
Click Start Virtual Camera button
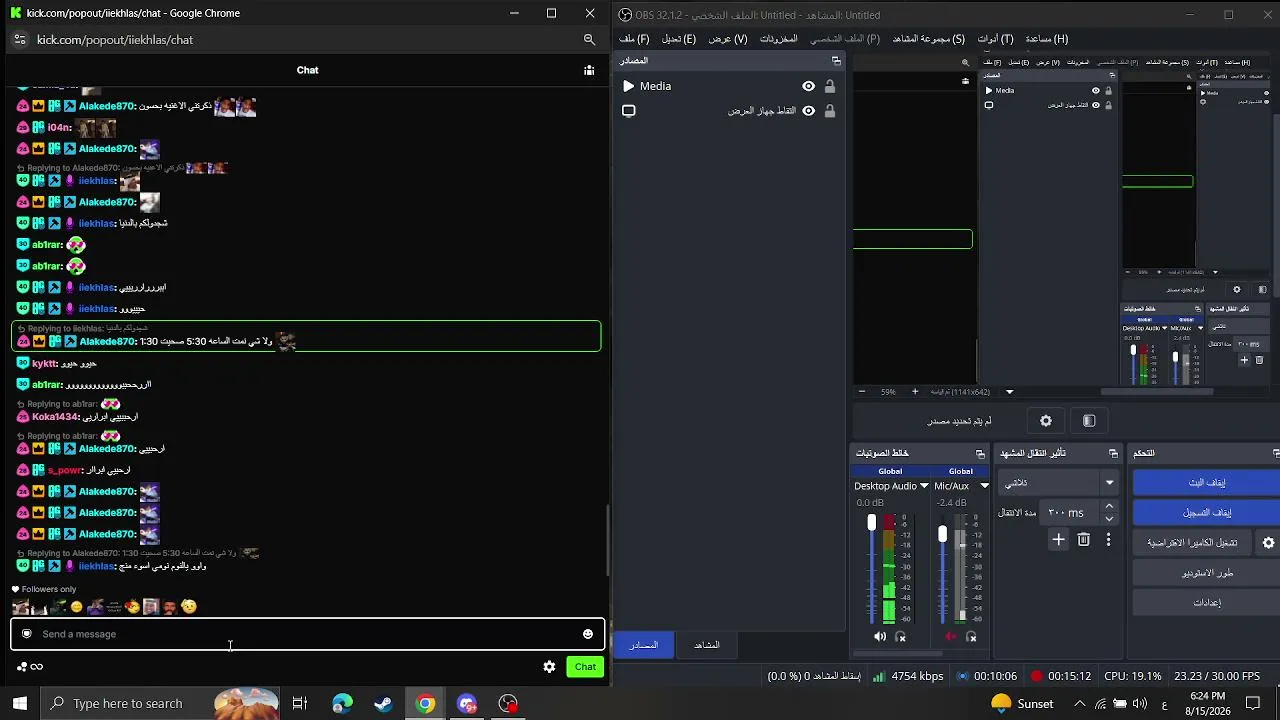pyautogui.click(x=1193, y=543)
